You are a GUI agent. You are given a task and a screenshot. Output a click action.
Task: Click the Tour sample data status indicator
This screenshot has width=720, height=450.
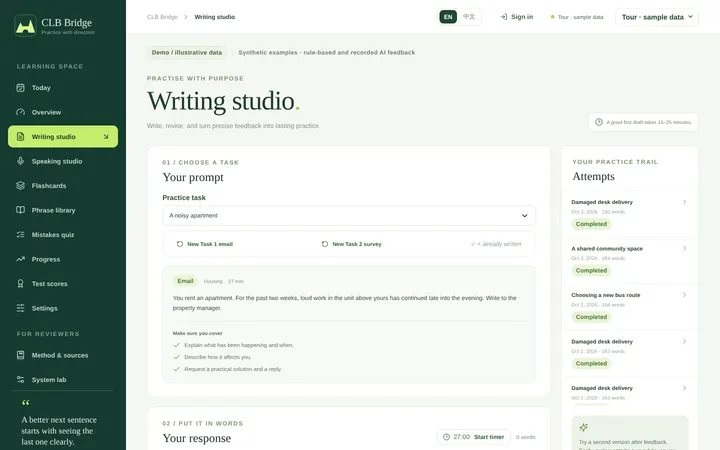pos(577,17)
